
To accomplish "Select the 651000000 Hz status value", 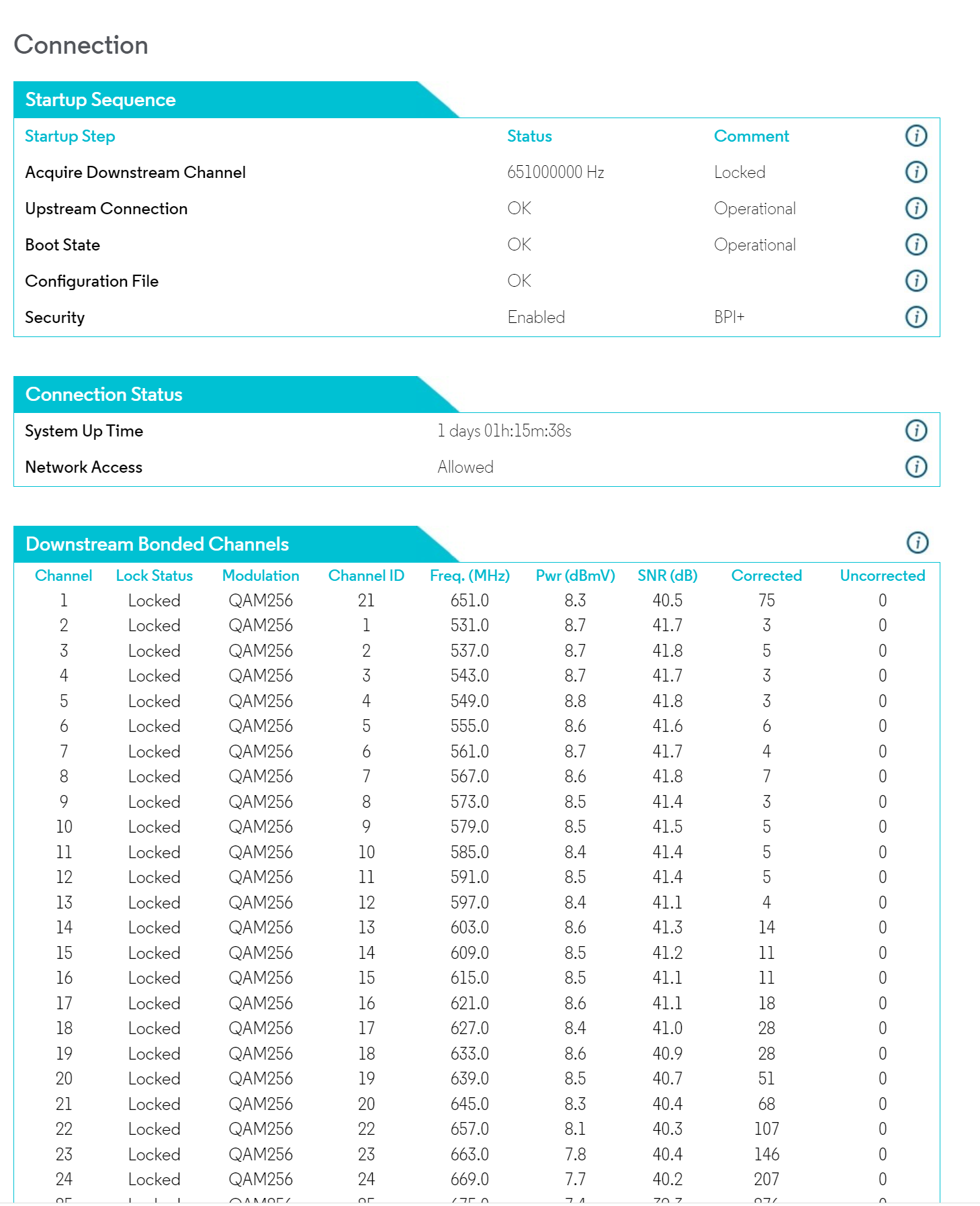I will pos(555,173).
